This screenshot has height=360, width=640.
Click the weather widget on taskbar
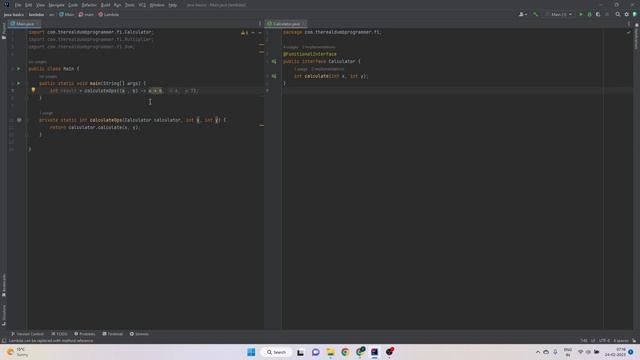[x=17, y=352]
